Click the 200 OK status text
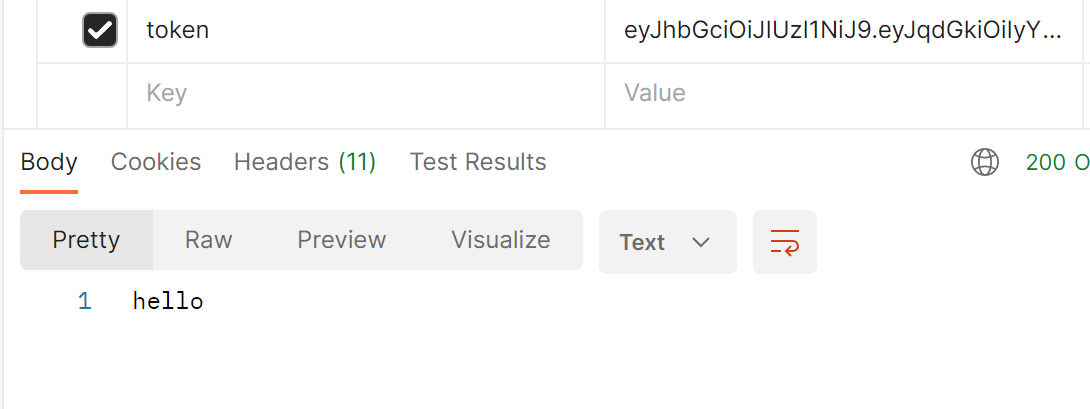 click(1057, 162)
